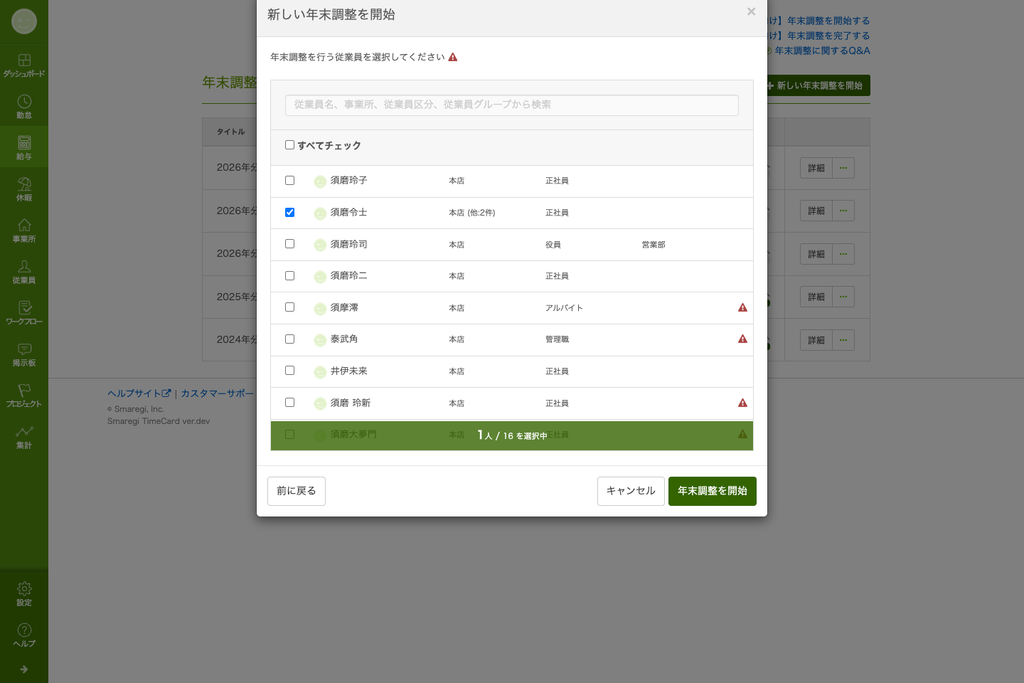Close the 新しい年末調整を開始 dialog
This screenshot has height=683, width=1024.
751,12
